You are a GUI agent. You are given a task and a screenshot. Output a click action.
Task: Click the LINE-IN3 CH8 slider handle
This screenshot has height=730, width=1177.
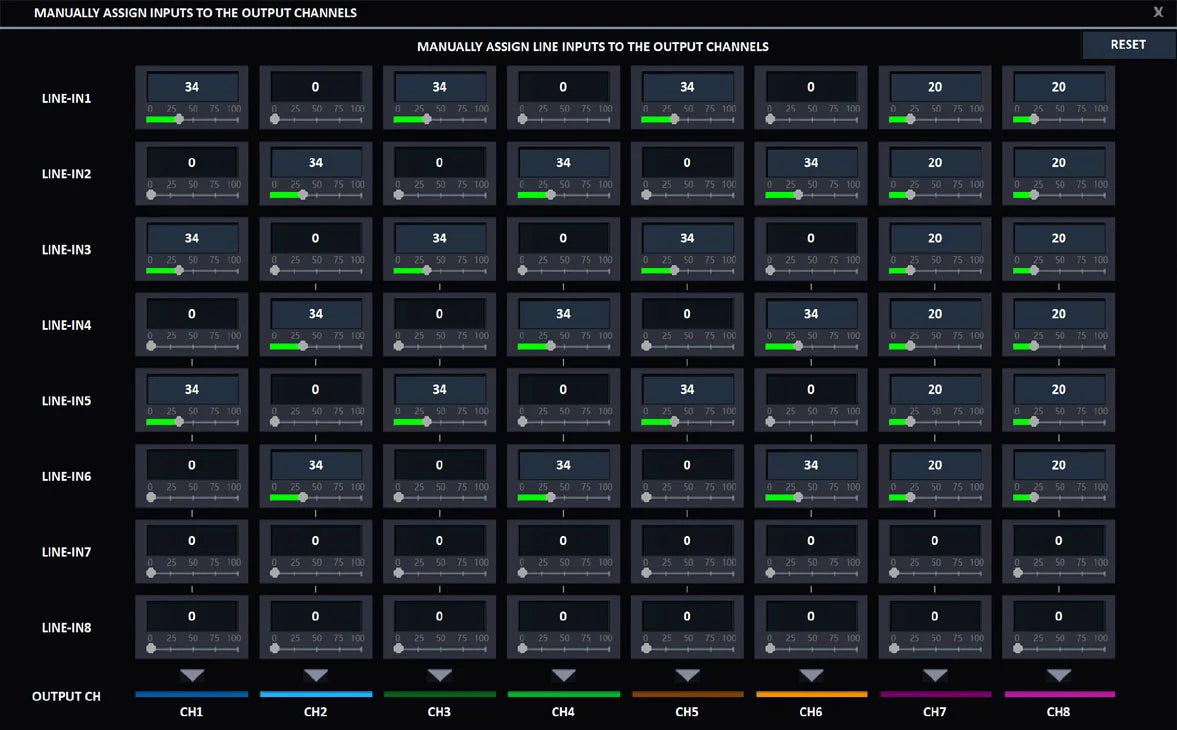coord(1034,270)
